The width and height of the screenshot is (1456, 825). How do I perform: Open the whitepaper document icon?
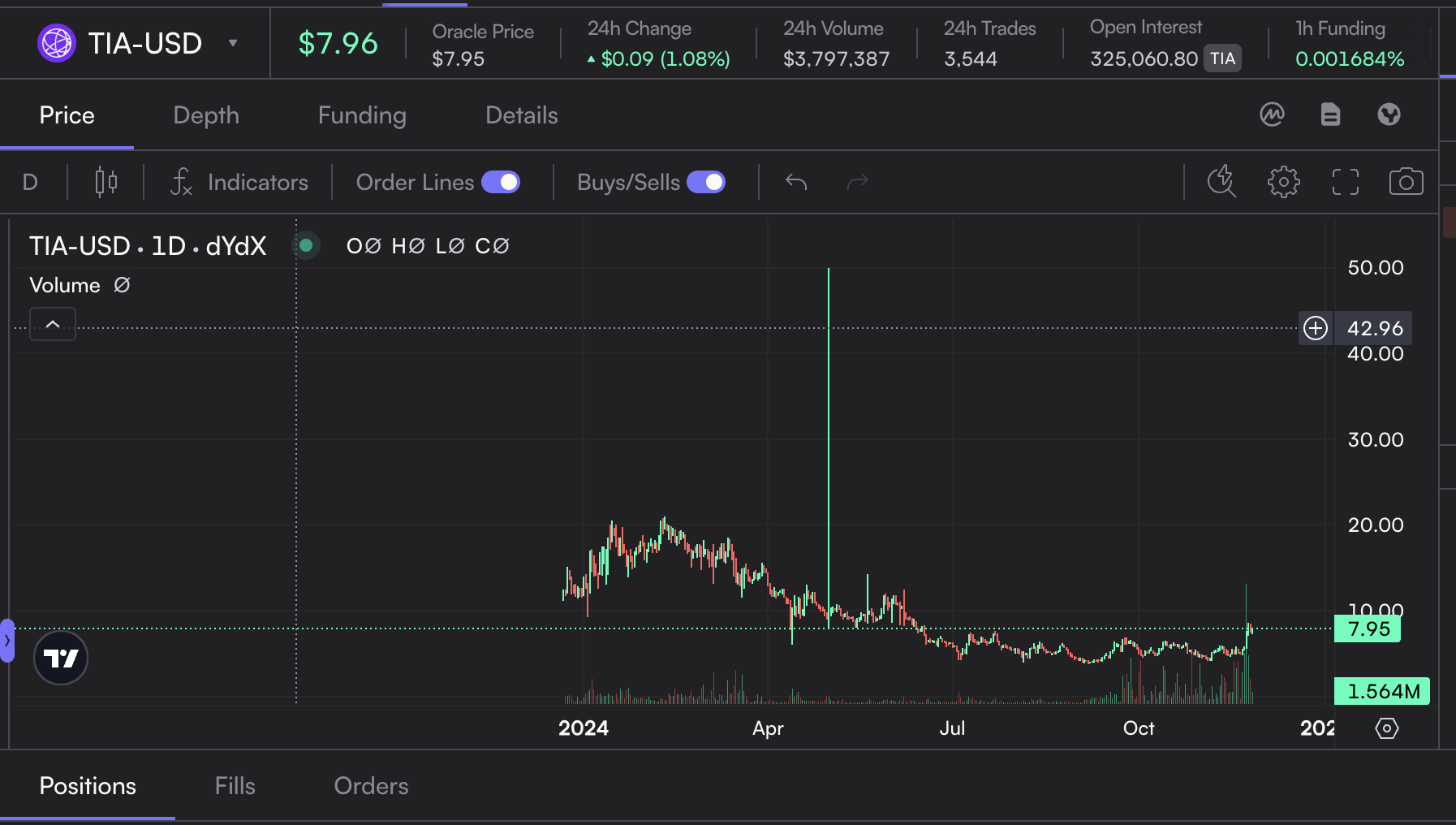(x=1330, y=114)
